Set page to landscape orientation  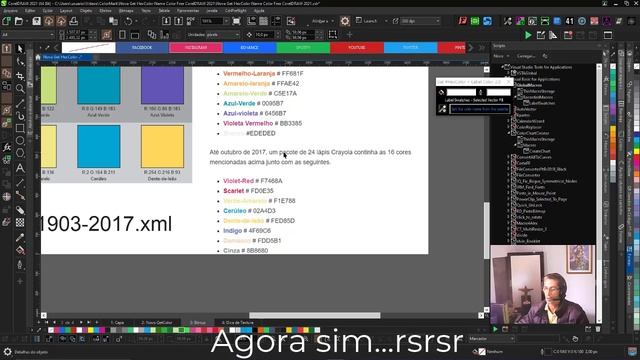[x=135, y=35]
